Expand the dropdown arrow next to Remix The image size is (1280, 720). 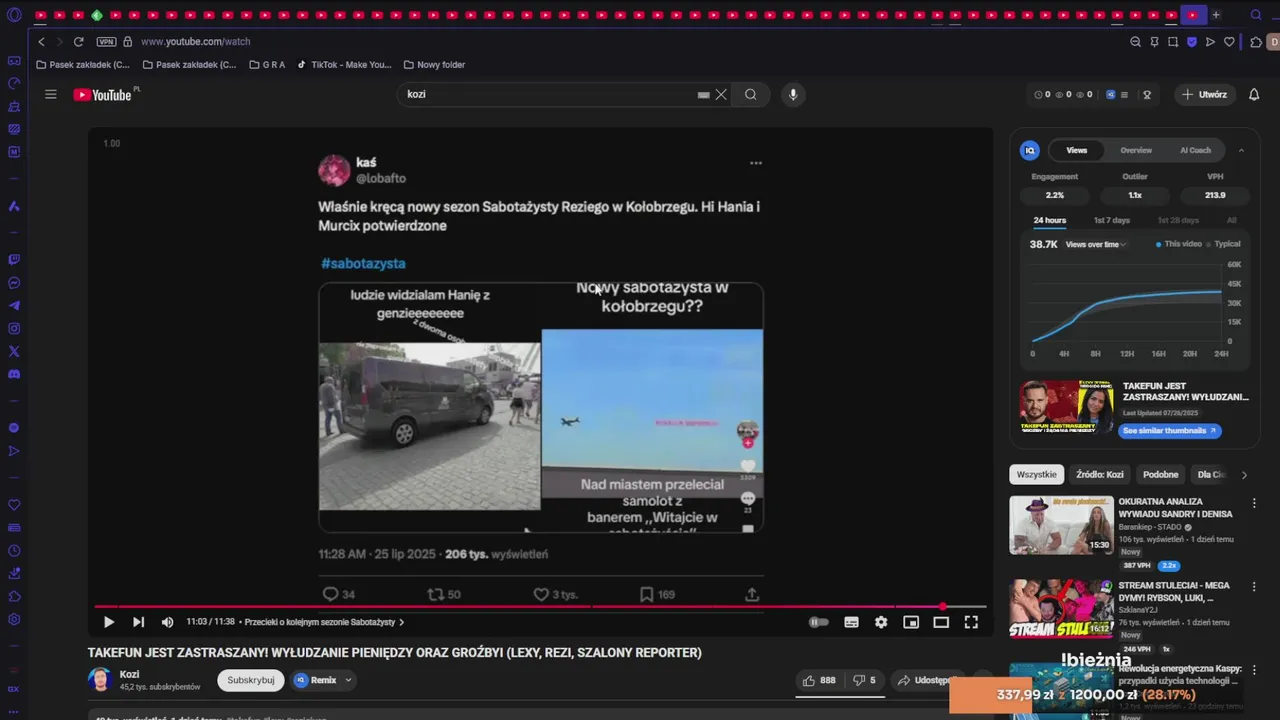coord(348,680)
